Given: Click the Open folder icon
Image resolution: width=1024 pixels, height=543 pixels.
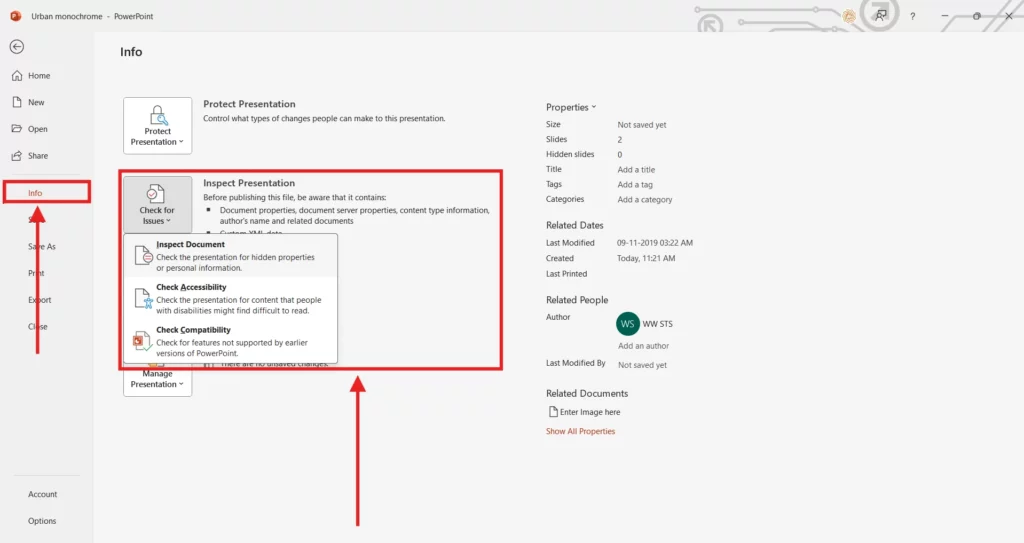Looking at the screenshot, I should (x=17, y=129).
